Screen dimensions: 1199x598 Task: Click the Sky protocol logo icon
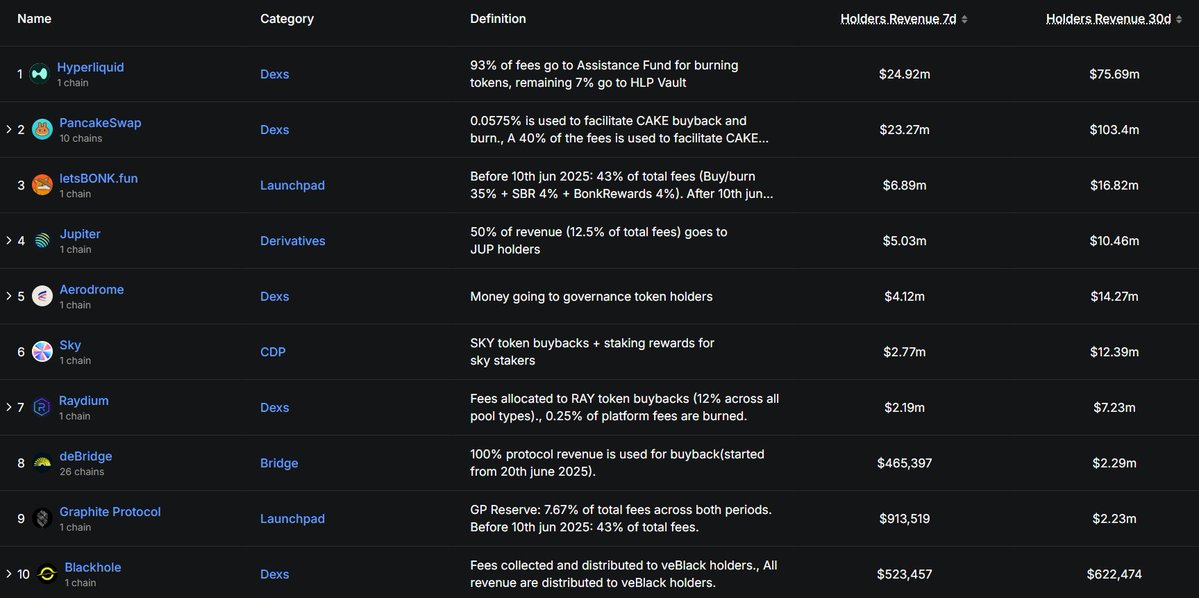(42, 352)
